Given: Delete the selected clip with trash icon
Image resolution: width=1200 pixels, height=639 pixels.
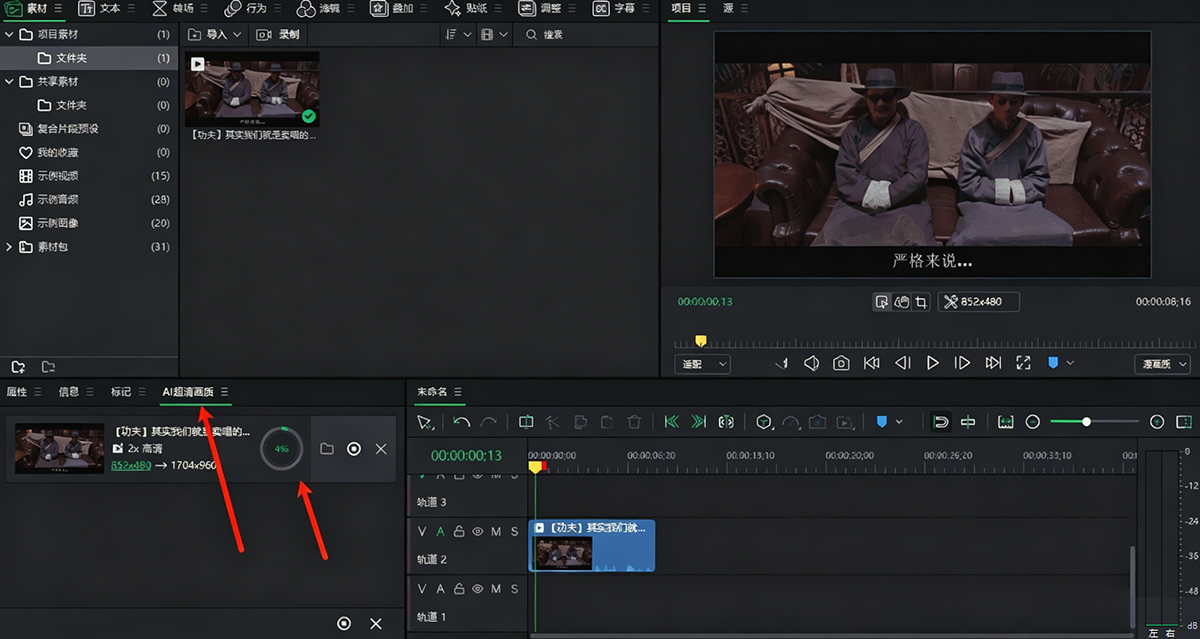Looking at the screenshot, I should click(x=633, y=422).
